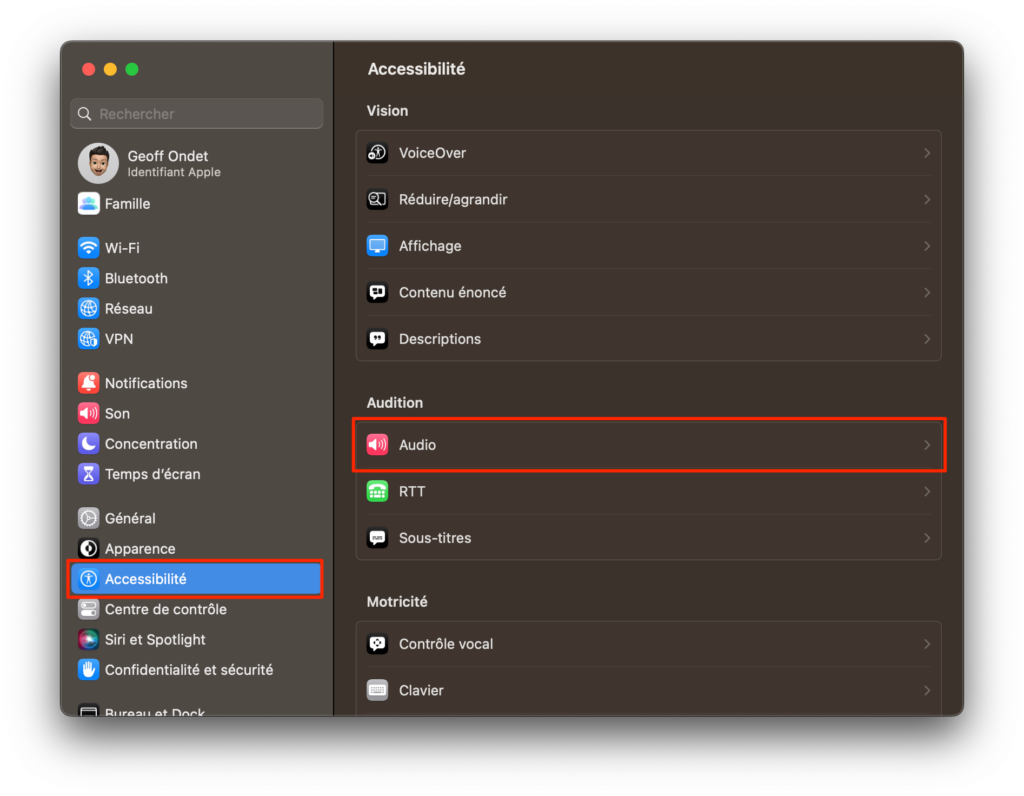The height and width of the screenshot is (796, 1024).
Task: Click the Temps d'écran label
Action: pyautogui.click(x=152, y=474)
